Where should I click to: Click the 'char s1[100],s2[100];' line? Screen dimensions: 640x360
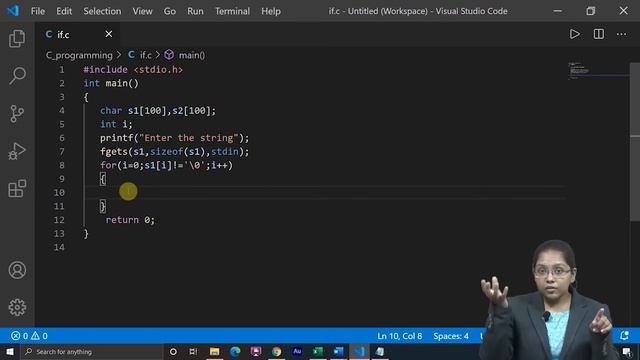point(158,111)
